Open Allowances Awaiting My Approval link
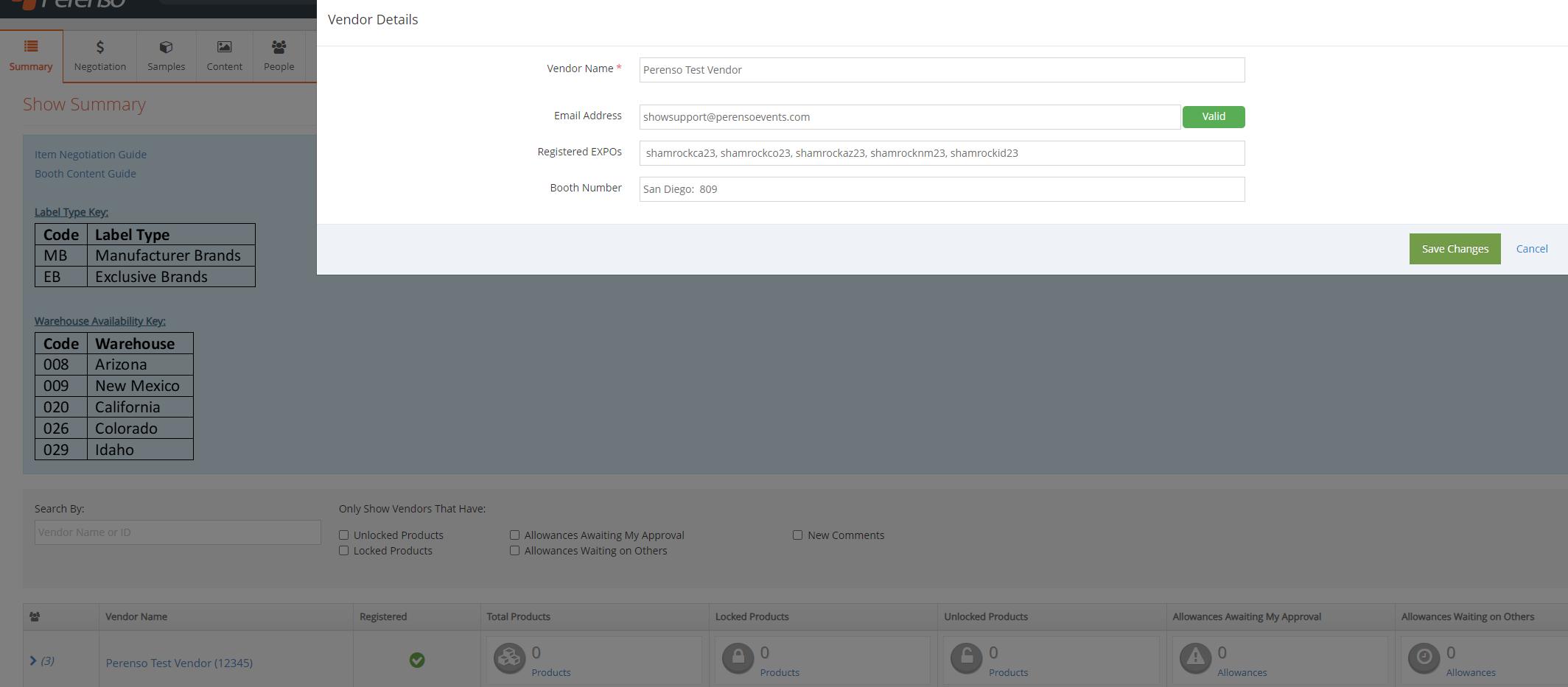Image resolution: width=1568 pixels, height=687 pixels. click(x=1242, y=673)
